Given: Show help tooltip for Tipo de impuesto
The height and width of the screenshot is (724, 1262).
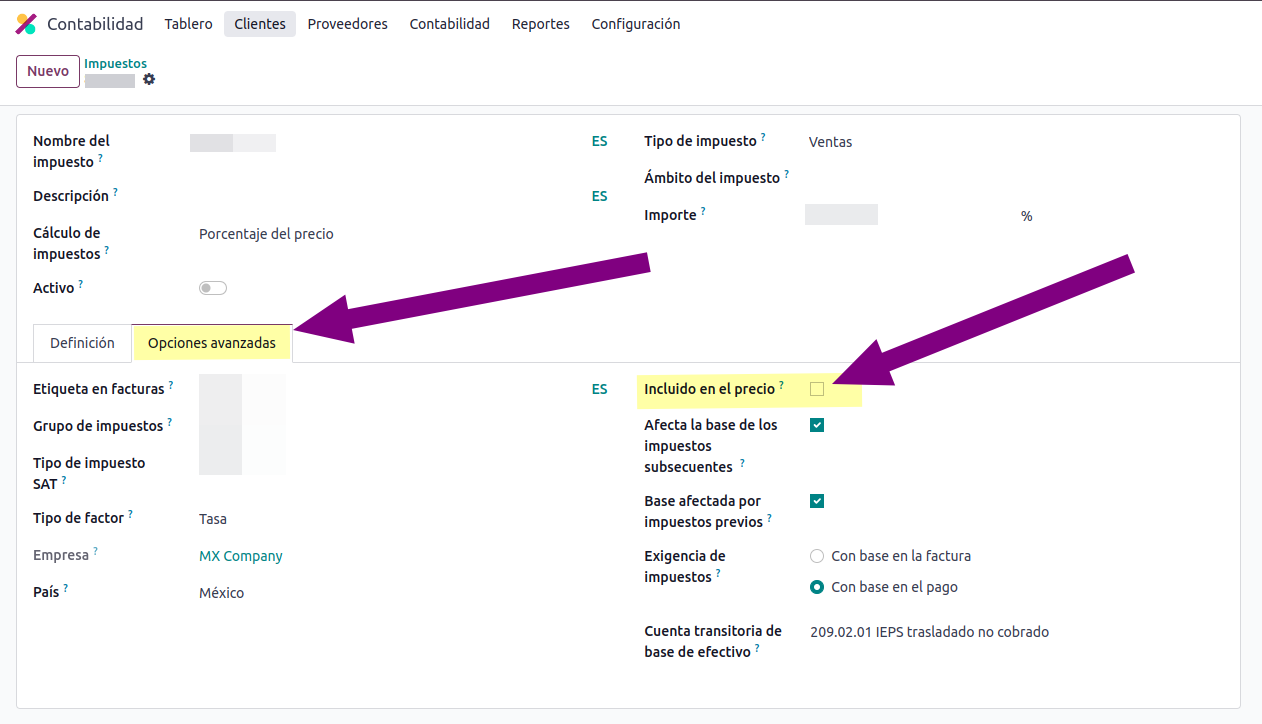Looking at the screenshot, I should pos(763,137).
